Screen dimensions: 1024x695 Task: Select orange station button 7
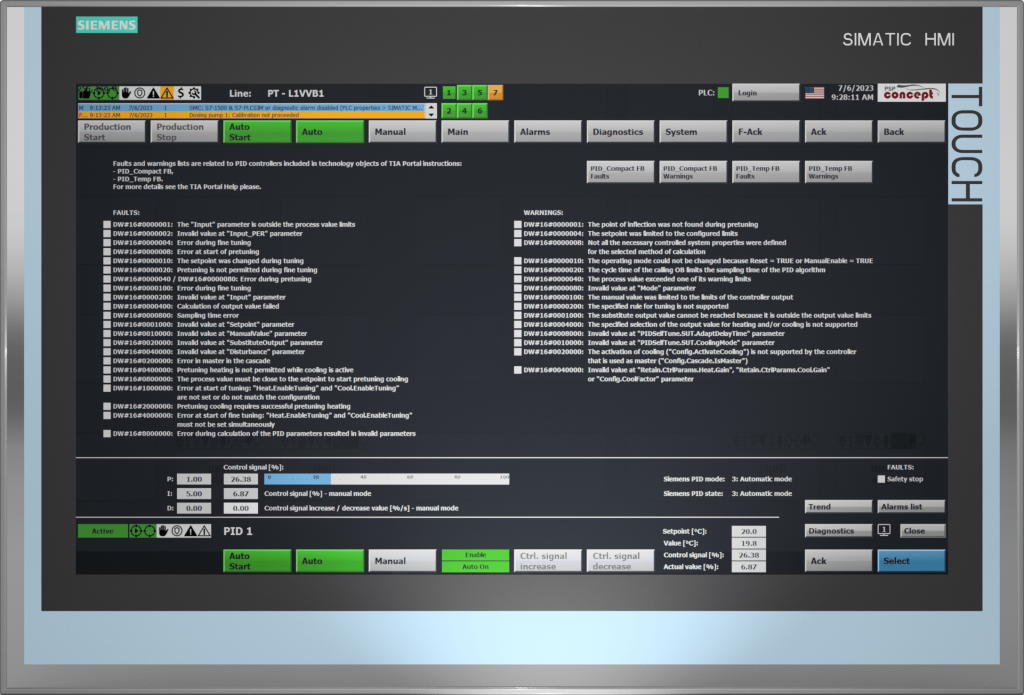pos(495,93)
